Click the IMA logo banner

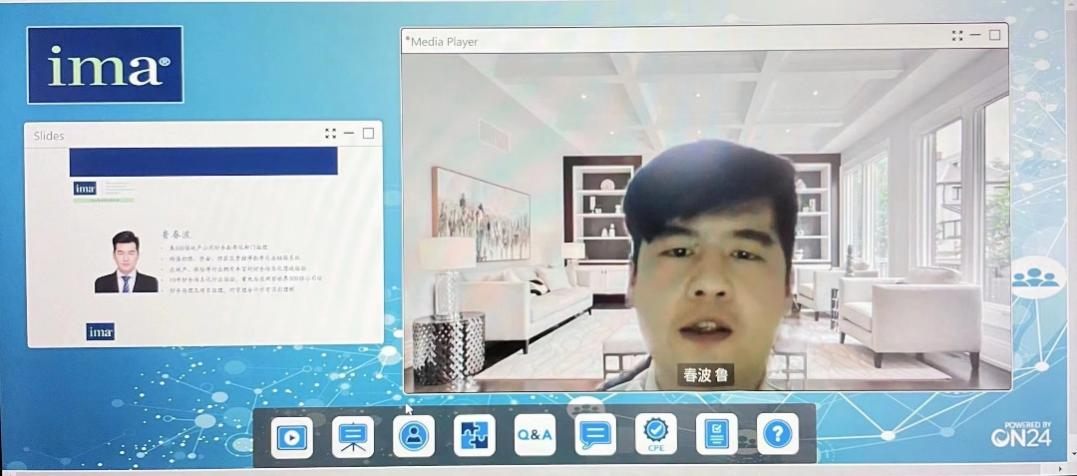[x=105, y=65]
